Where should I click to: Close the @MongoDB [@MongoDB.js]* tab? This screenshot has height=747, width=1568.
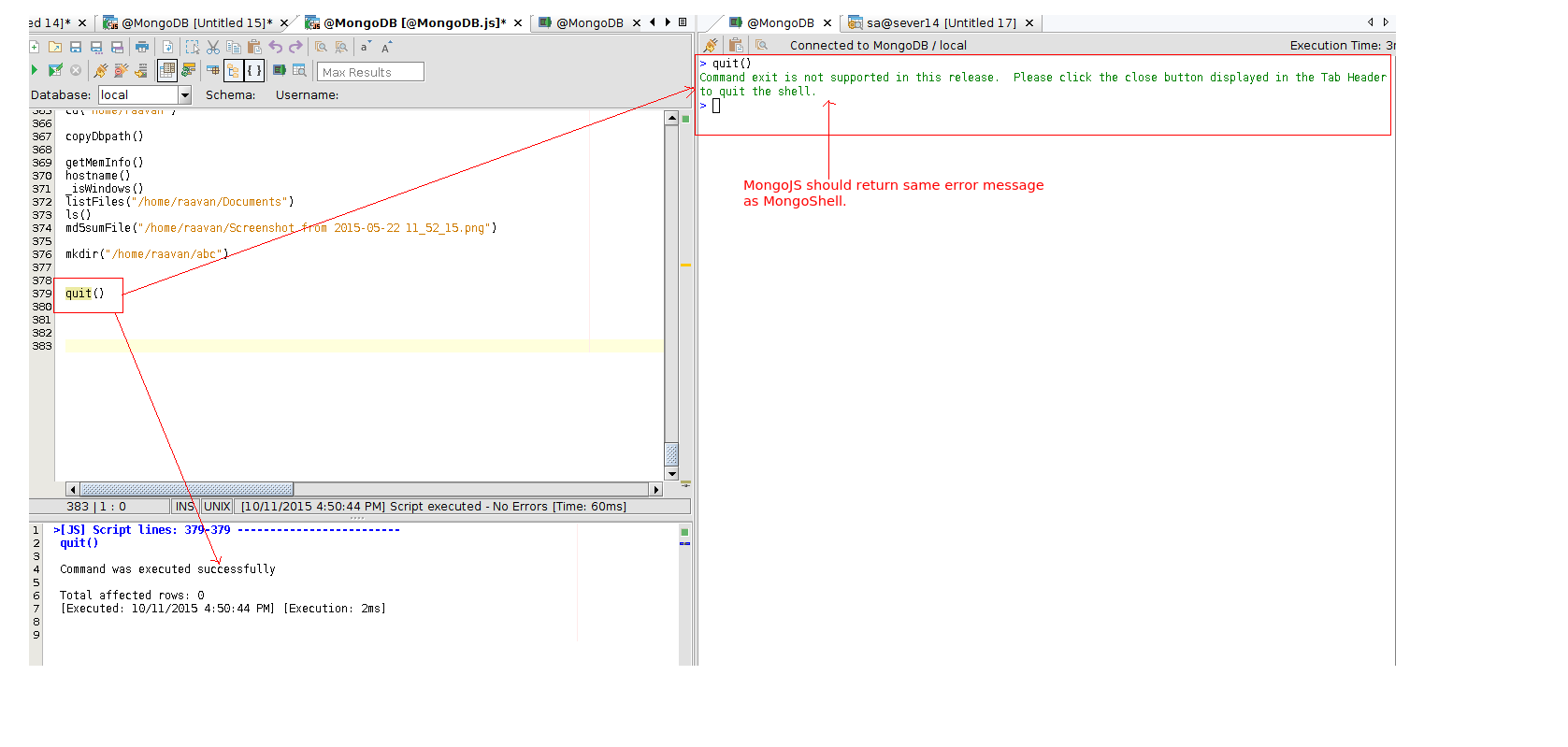coord(518,23)
